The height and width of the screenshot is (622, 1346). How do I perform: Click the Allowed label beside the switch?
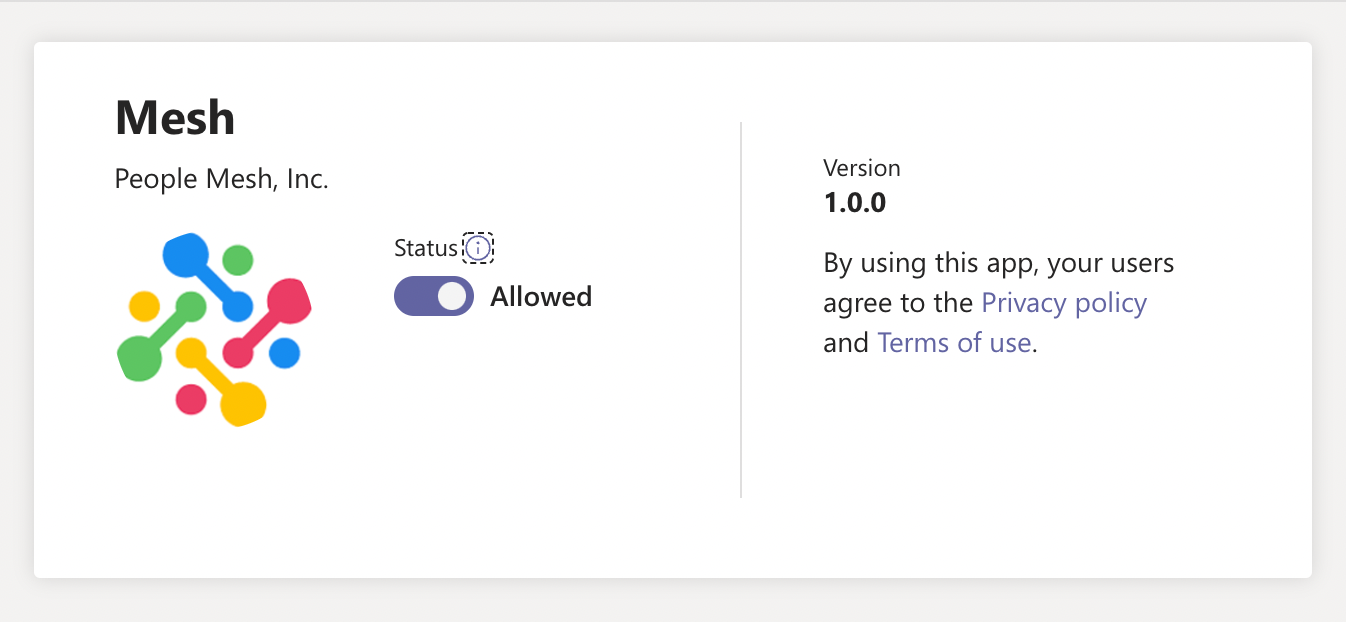541,297
